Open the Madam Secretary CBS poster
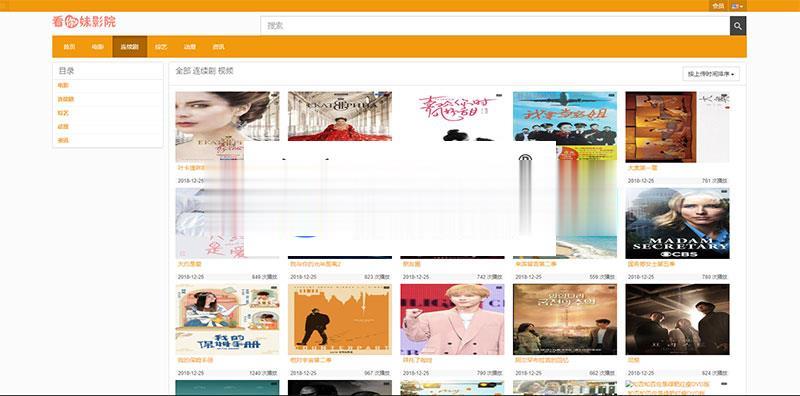Image resolution: width=800 pixels, height=396 pixels. click(x=677, y=223)
